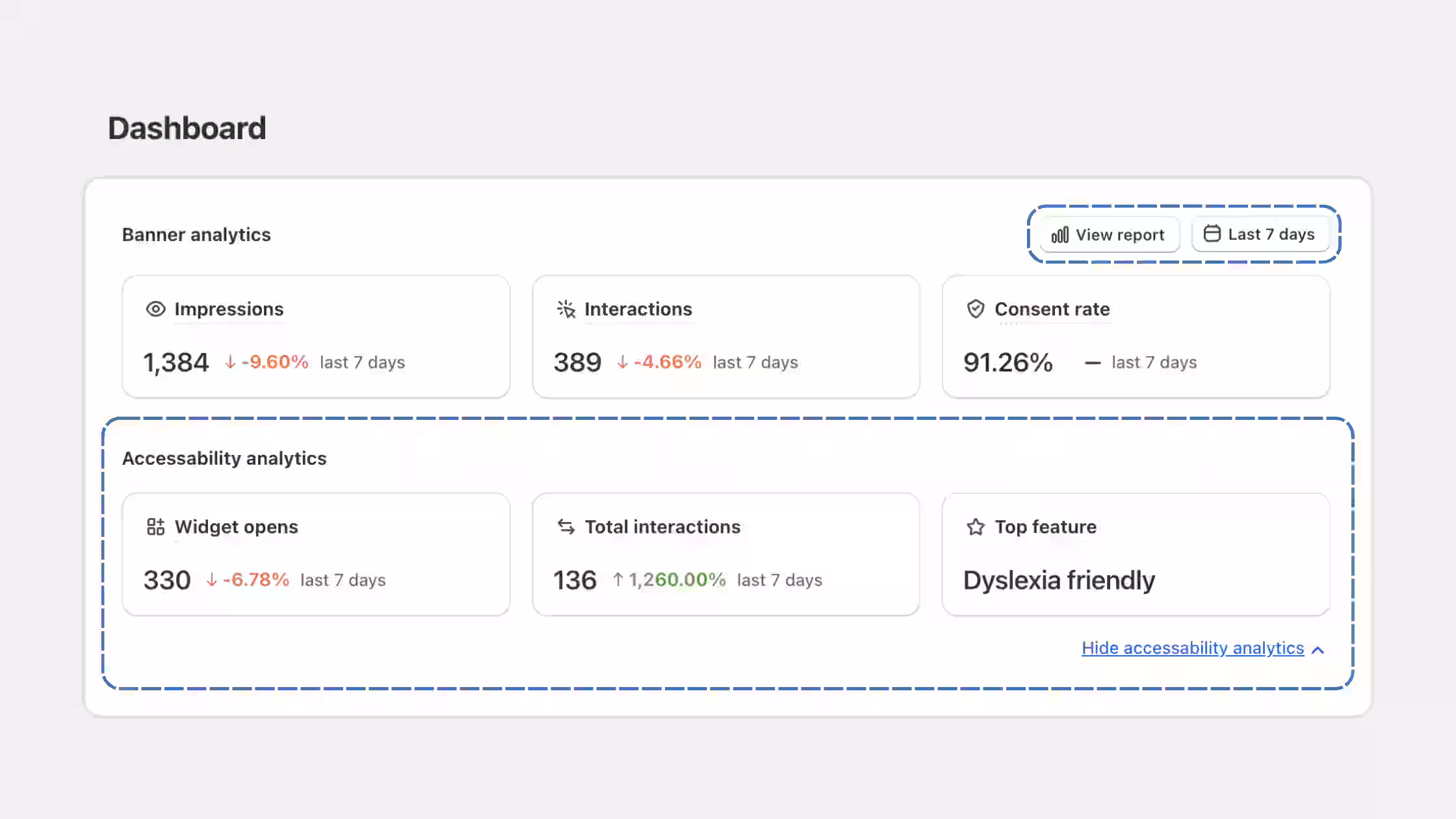Click the Top feature card title

[1046, 526]
